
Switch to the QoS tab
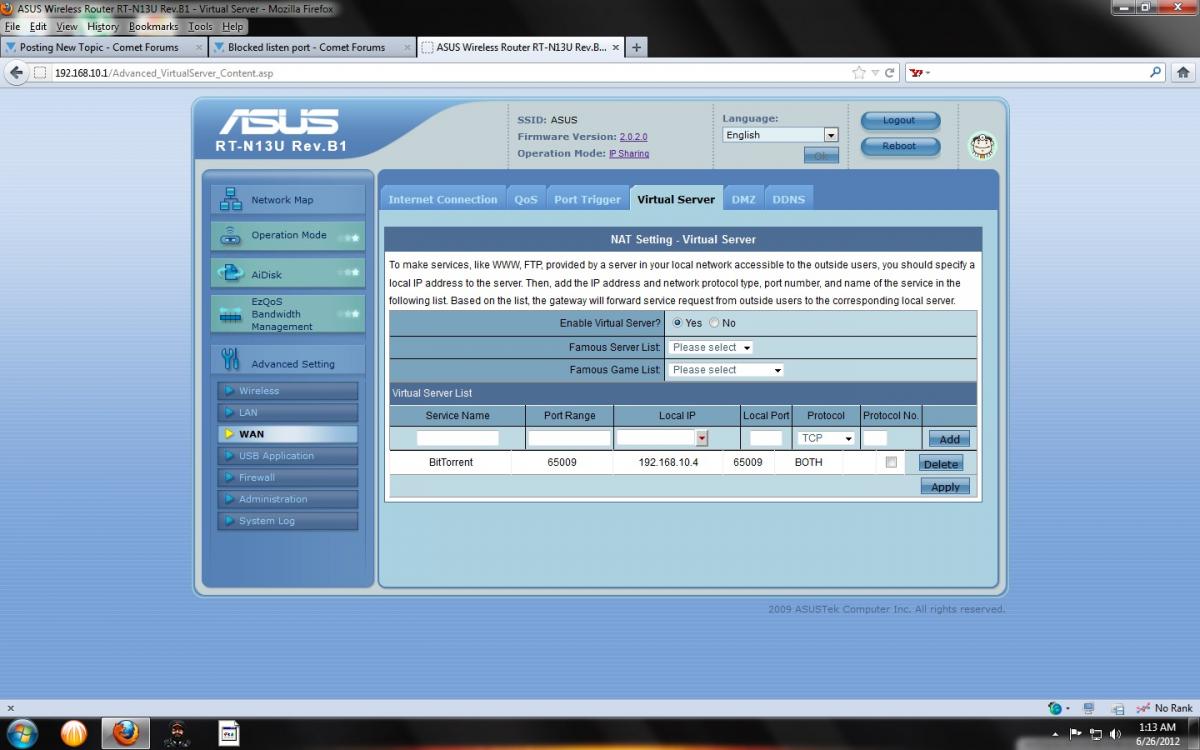coord(526,199)
